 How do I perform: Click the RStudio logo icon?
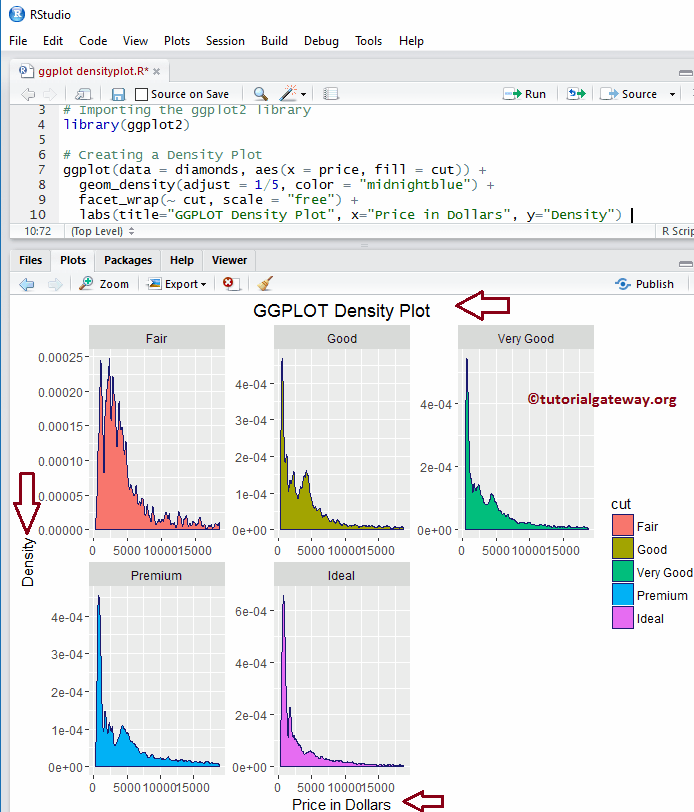(x=17, y=14)
